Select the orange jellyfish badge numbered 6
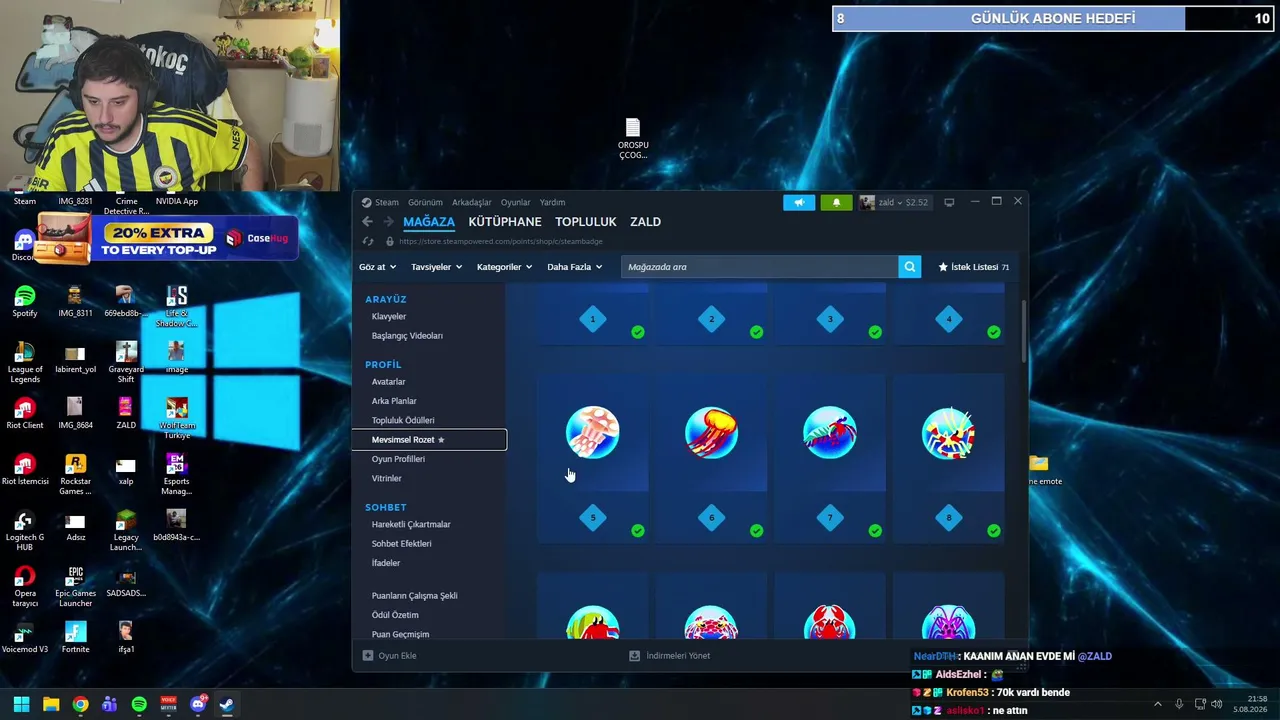The height and width of the screenshot is (720, 1280). (711, 433)
